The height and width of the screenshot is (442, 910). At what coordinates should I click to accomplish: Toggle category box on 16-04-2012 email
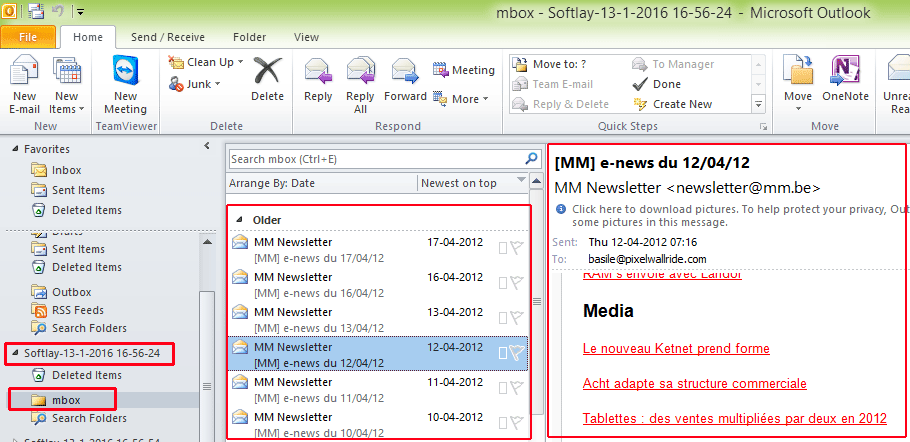click(x=503, y=283)
